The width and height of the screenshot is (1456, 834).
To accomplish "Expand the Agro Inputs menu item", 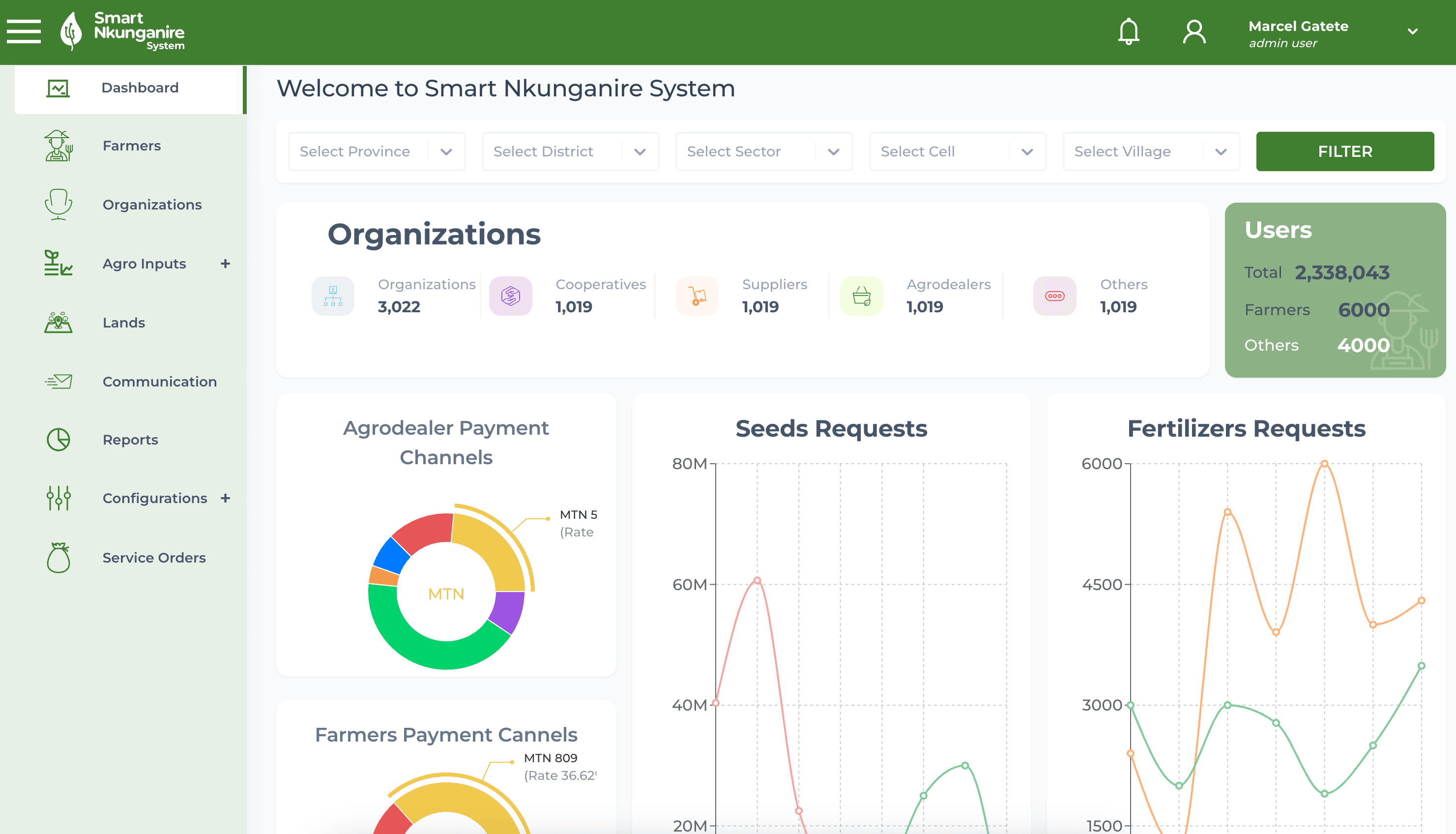I will tap(225, 263).
